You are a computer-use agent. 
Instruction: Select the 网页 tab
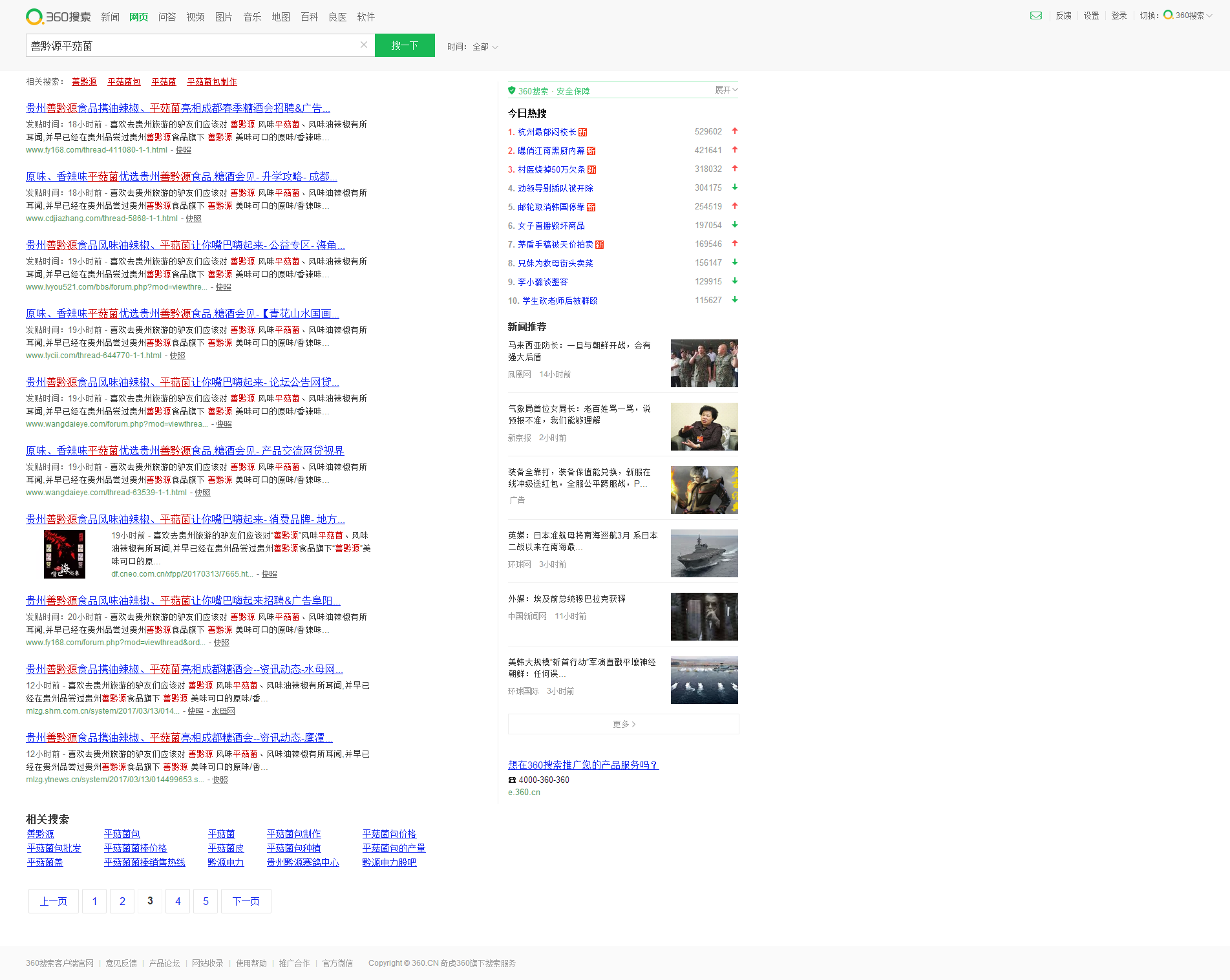[138, 17]
